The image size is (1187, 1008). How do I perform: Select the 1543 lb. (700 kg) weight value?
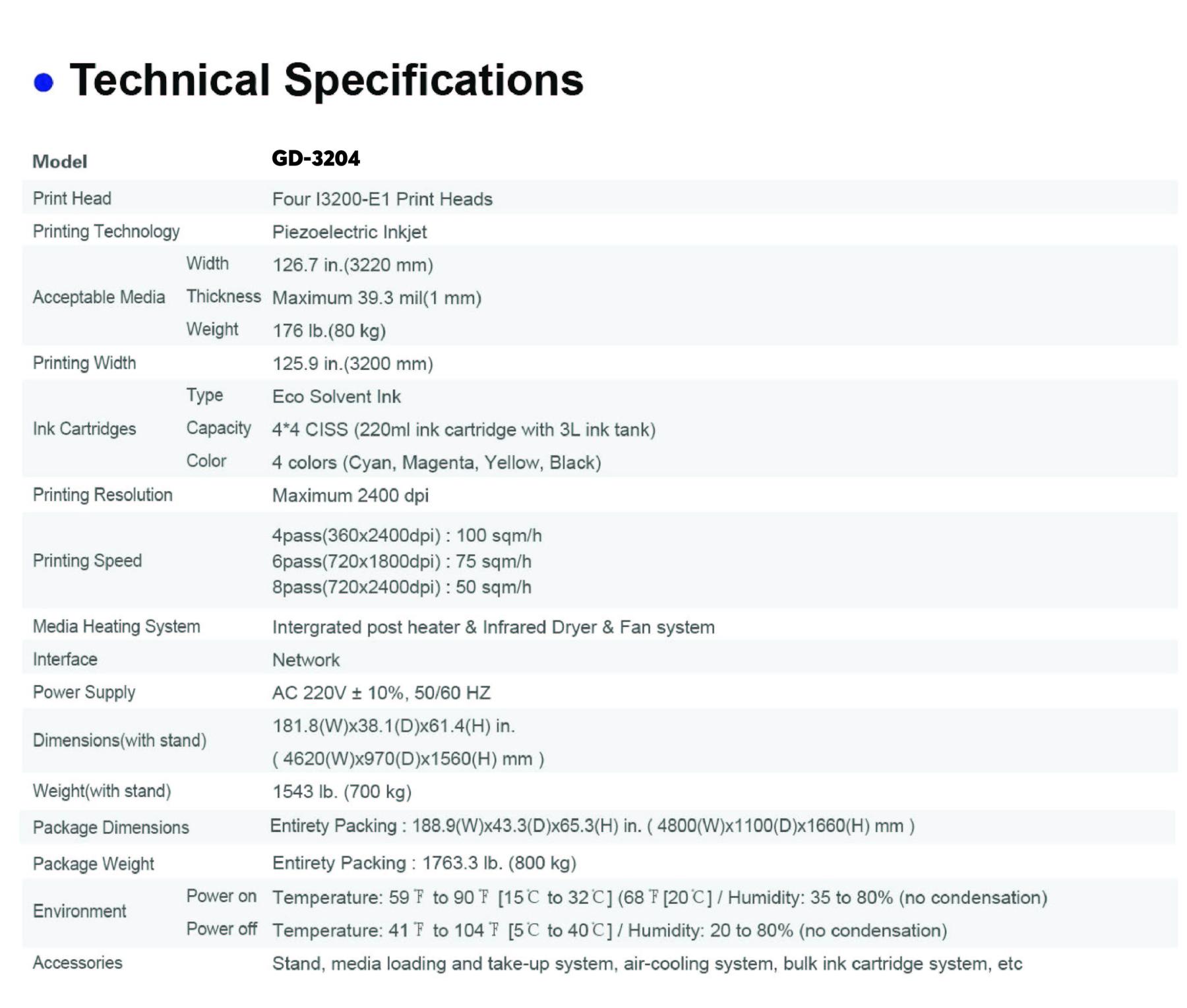tap(342, 792)
